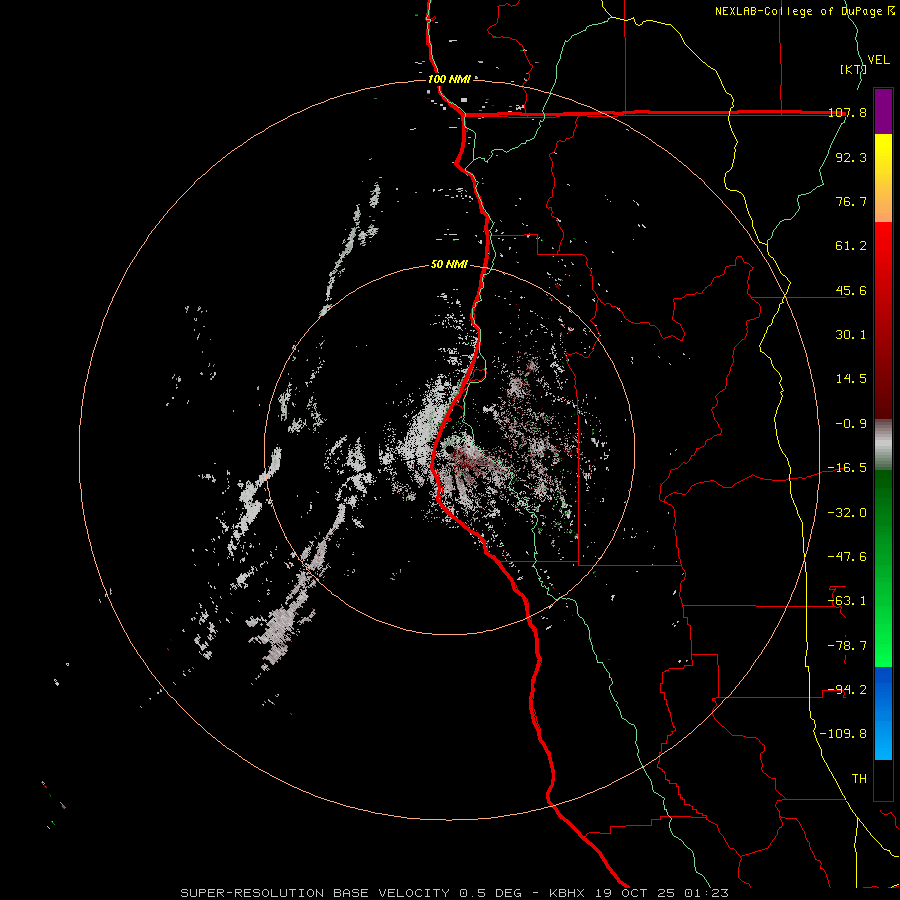Click the TH label on the legend
900x900 pixels.
pos(859,779)
